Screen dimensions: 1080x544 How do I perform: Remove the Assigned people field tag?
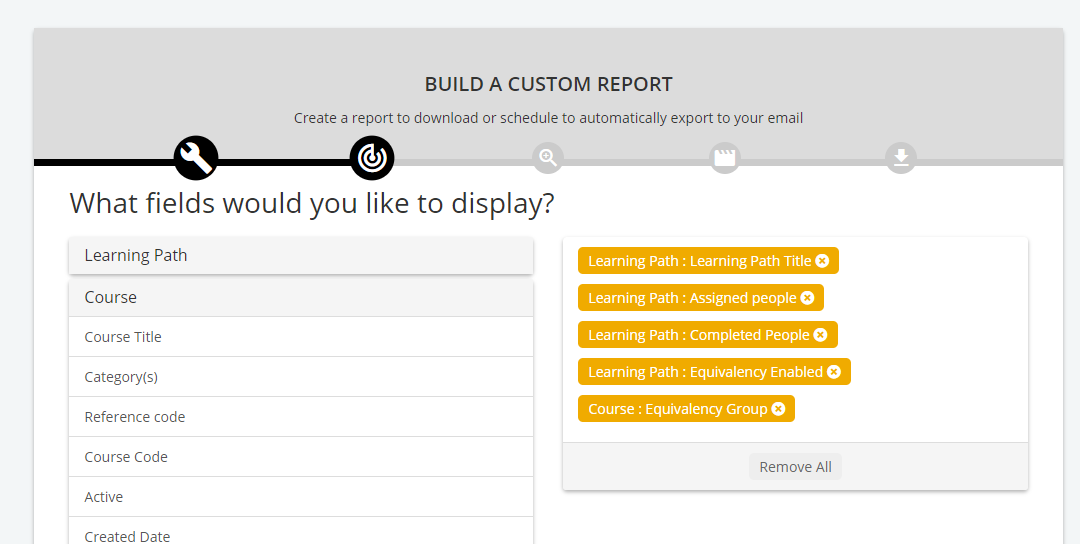(807, 298)
